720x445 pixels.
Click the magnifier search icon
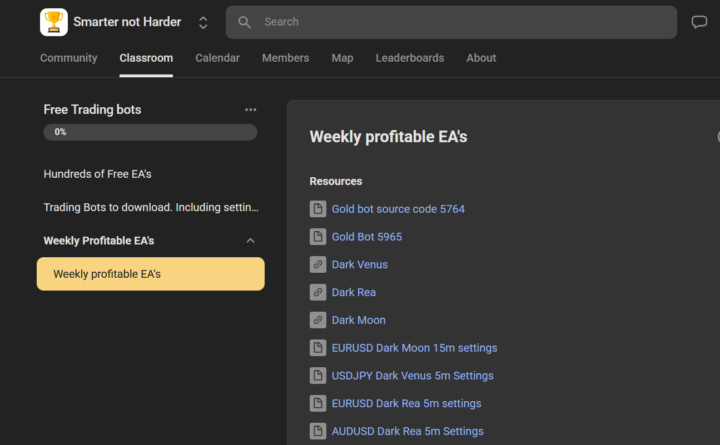click(244, 22)
